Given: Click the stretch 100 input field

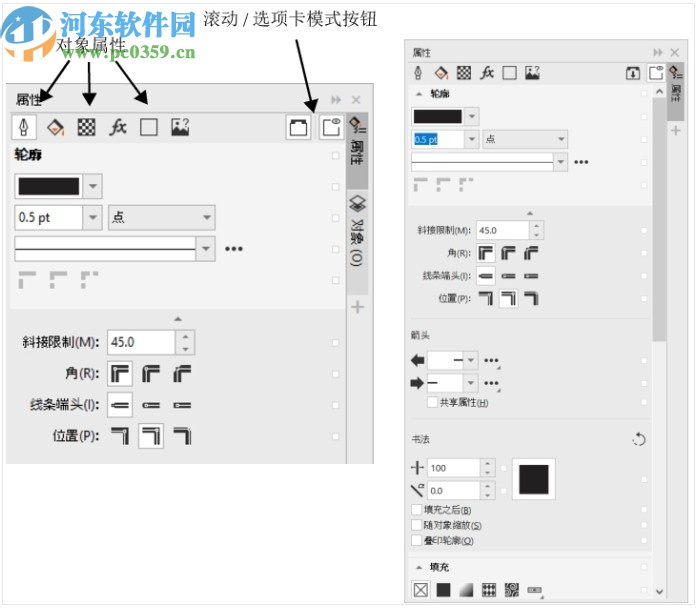Looking at the screenshot, I should point(454,468).
